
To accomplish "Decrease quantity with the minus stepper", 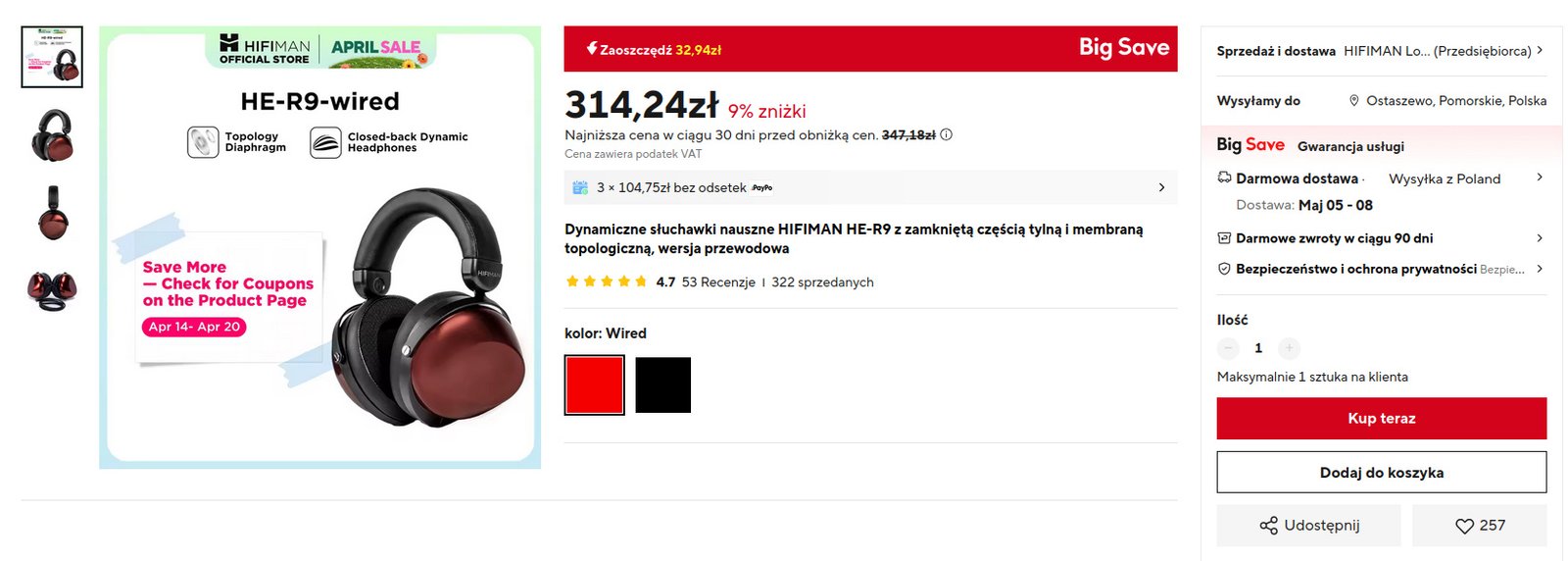I will (x=1228, y=348).
